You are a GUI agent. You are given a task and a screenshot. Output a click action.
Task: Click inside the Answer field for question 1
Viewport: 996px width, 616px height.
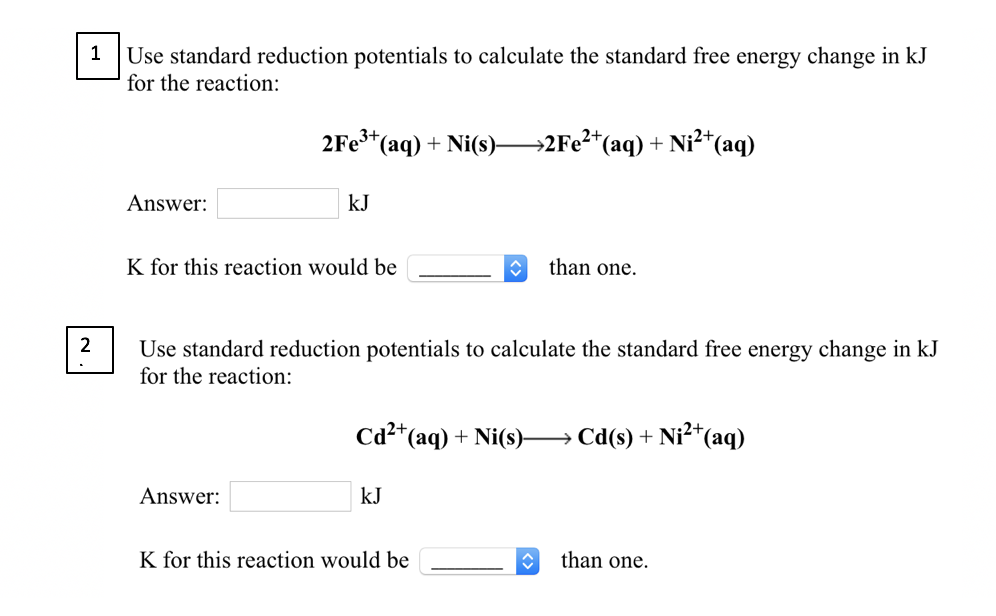(x=277, y=203)
